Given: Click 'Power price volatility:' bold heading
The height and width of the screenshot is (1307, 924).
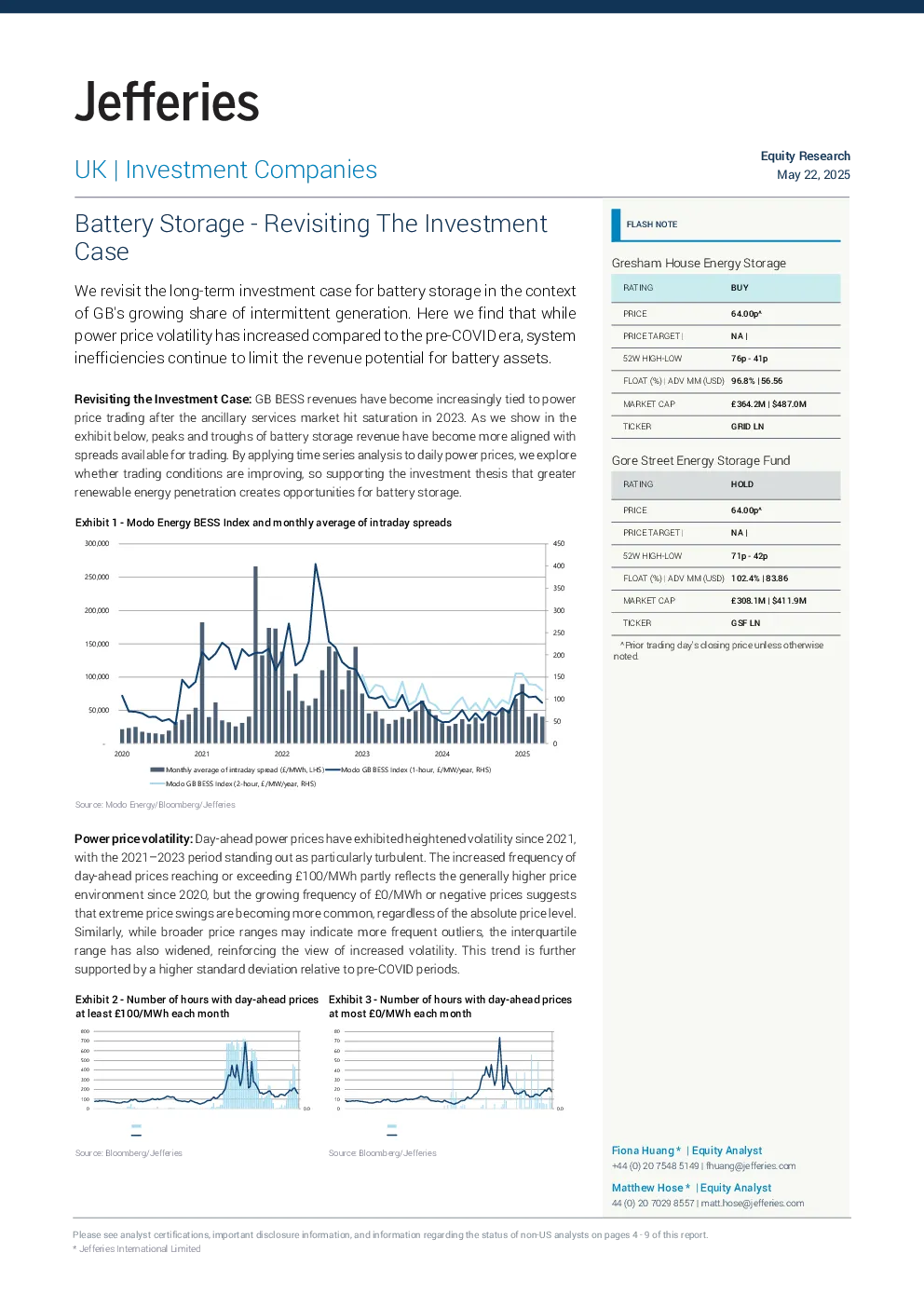Looking at the screenshot, I should (x=133, y=838).
